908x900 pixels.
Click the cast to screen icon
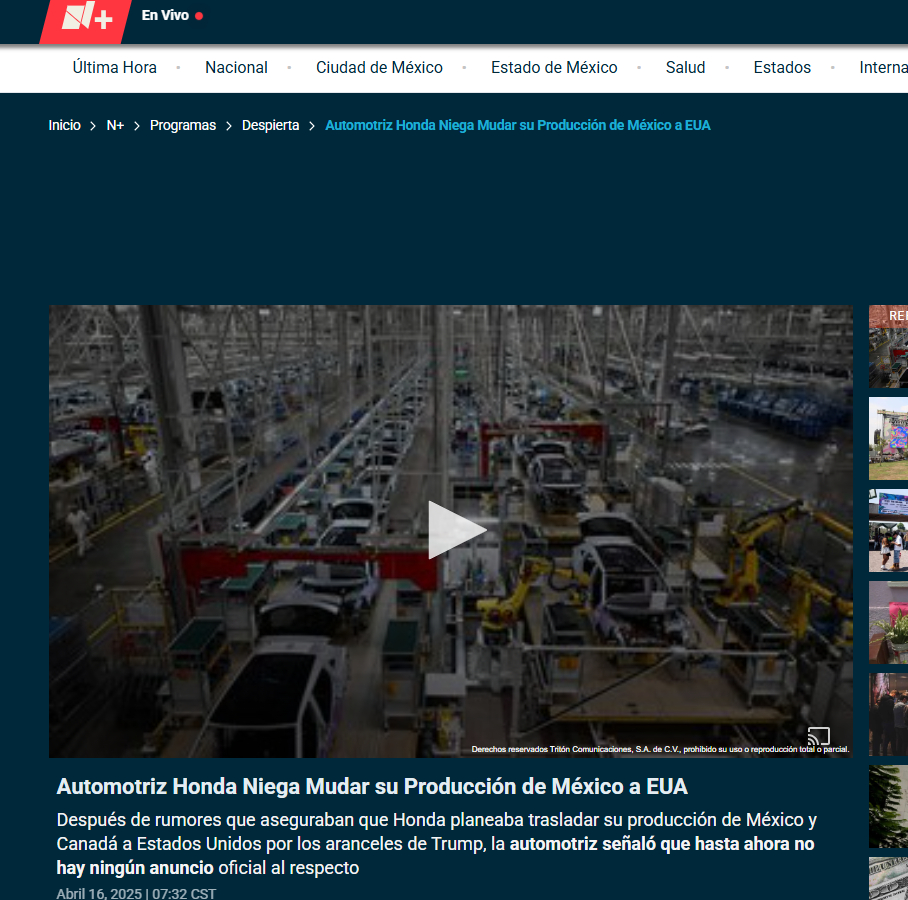(x=818, y=736)
